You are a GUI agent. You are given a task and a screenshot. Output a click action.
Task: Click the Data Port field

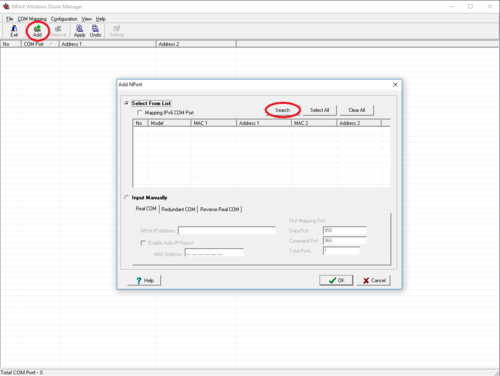pos(345,230)
